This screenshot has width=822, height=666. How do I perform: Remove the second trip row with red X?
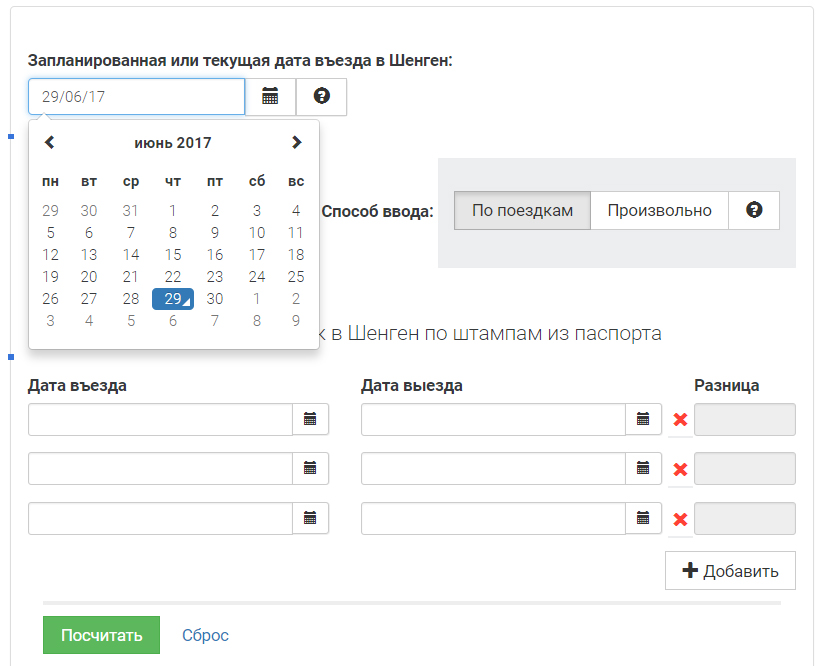point(680,469)
